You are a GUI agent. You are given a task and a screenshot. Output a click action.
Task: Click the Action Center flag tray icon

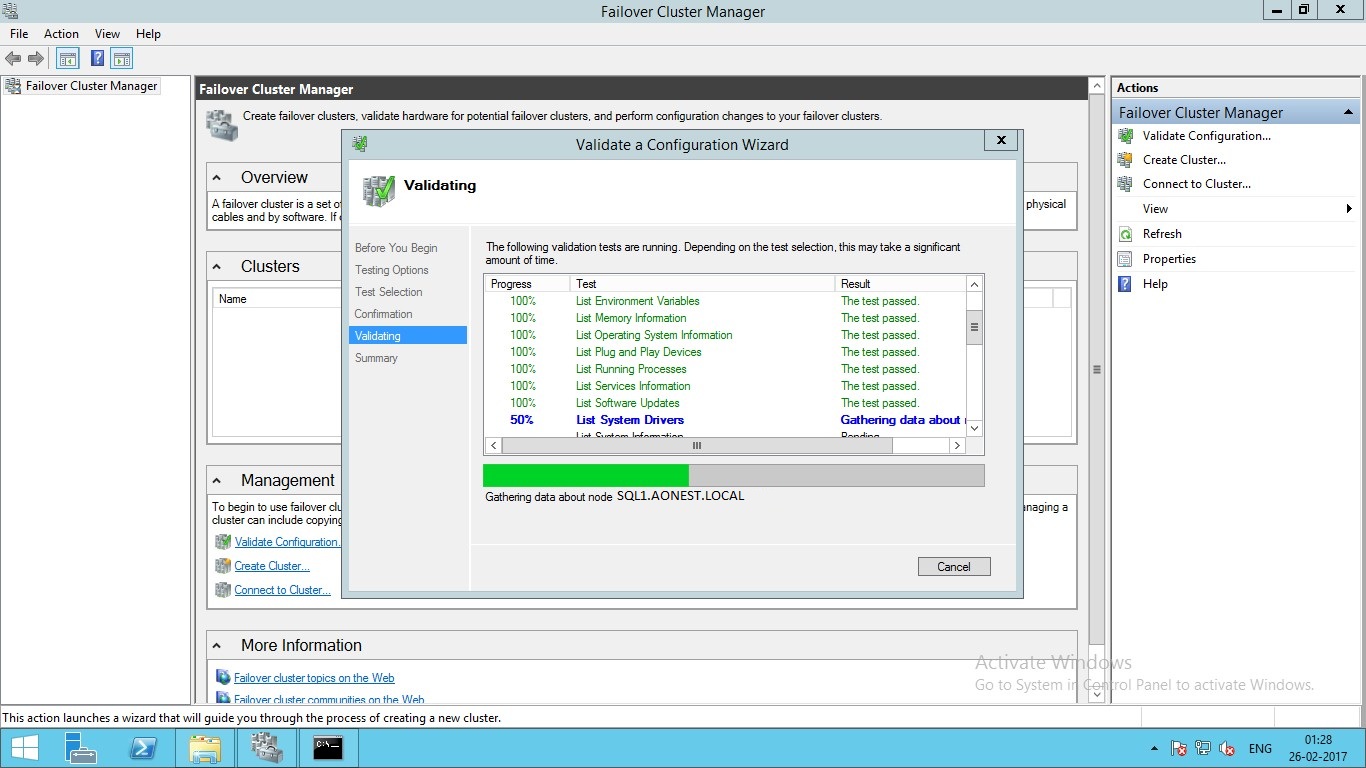pyautogui.click(x=1179, y=748)
